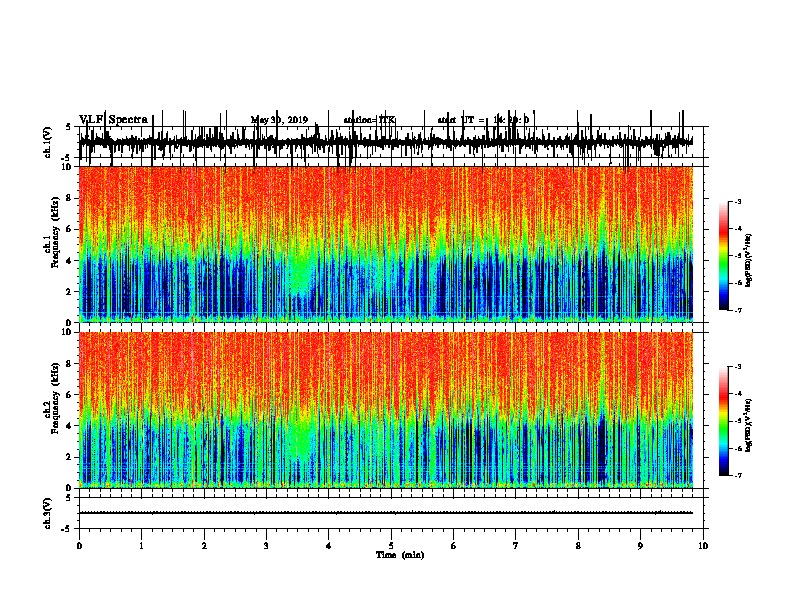Click the "station=ITK" label
792x612 pixels.
[x=369, y=120]
